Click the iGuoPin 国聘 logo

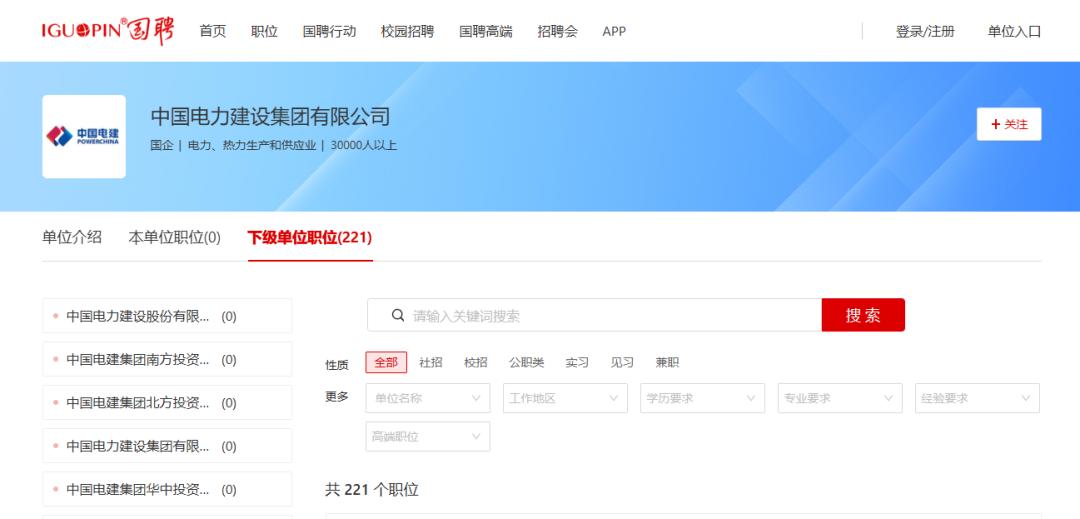[x=107, y=31]
